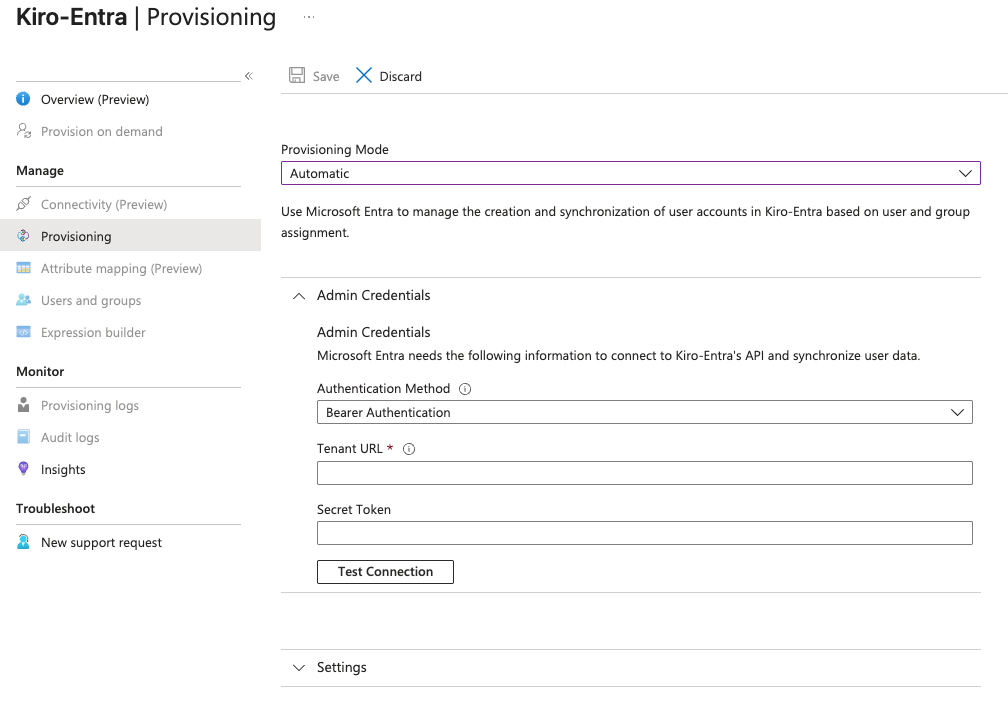Focus the Secret Token input field
1008x708 pixels.
pos(644,533)
